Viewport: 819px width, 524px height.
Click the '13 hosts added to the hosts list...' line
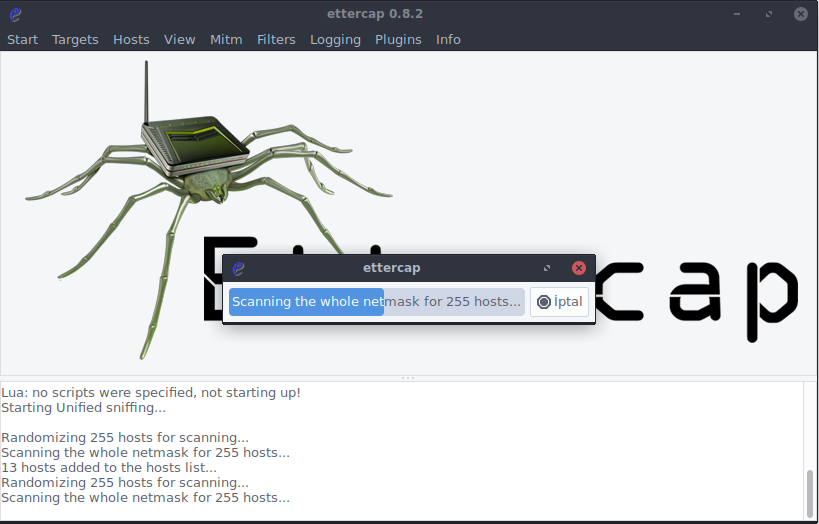109,468
